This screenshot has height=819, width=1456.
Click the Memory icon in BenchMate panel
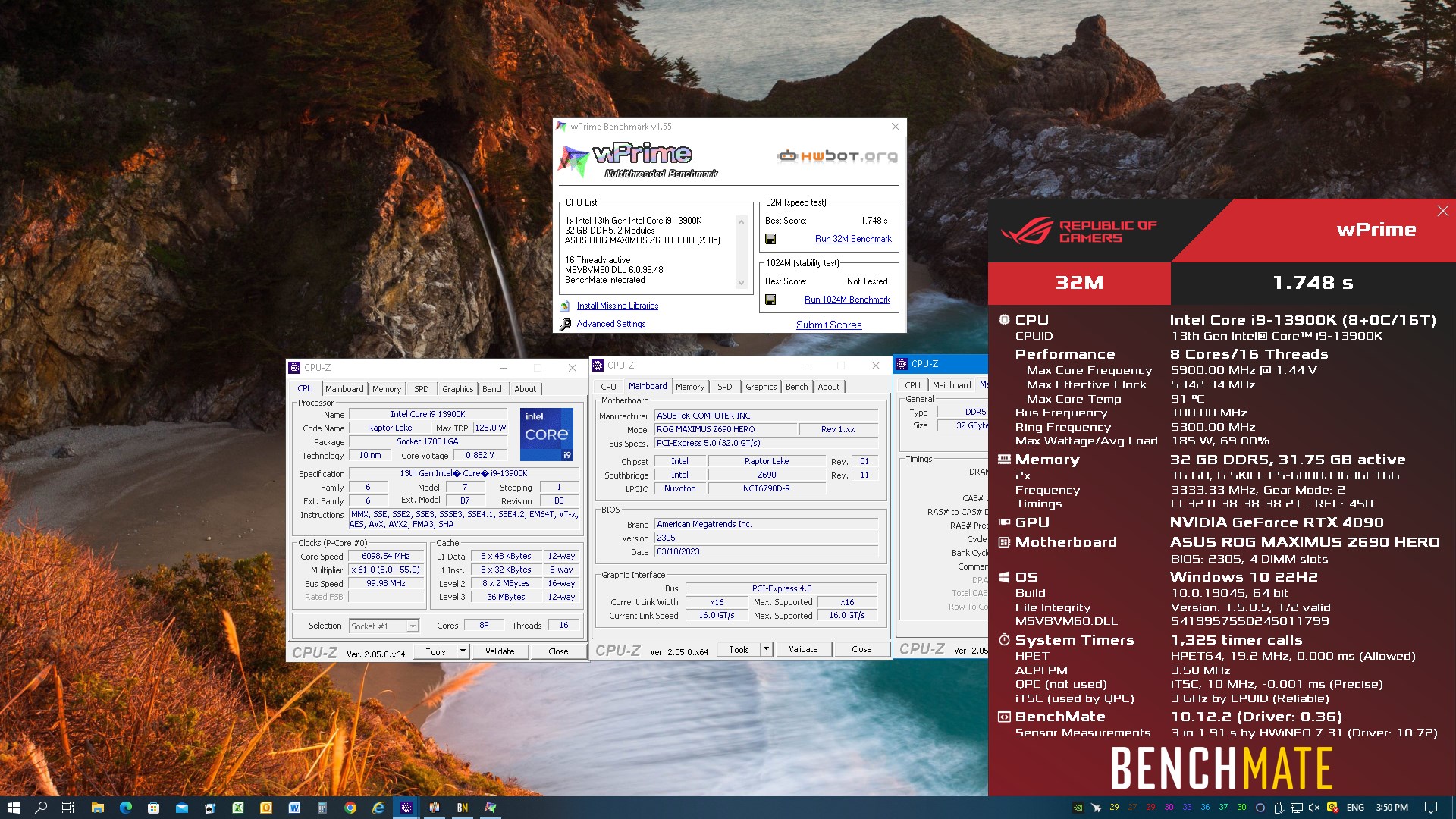[x=1004, y=460]
